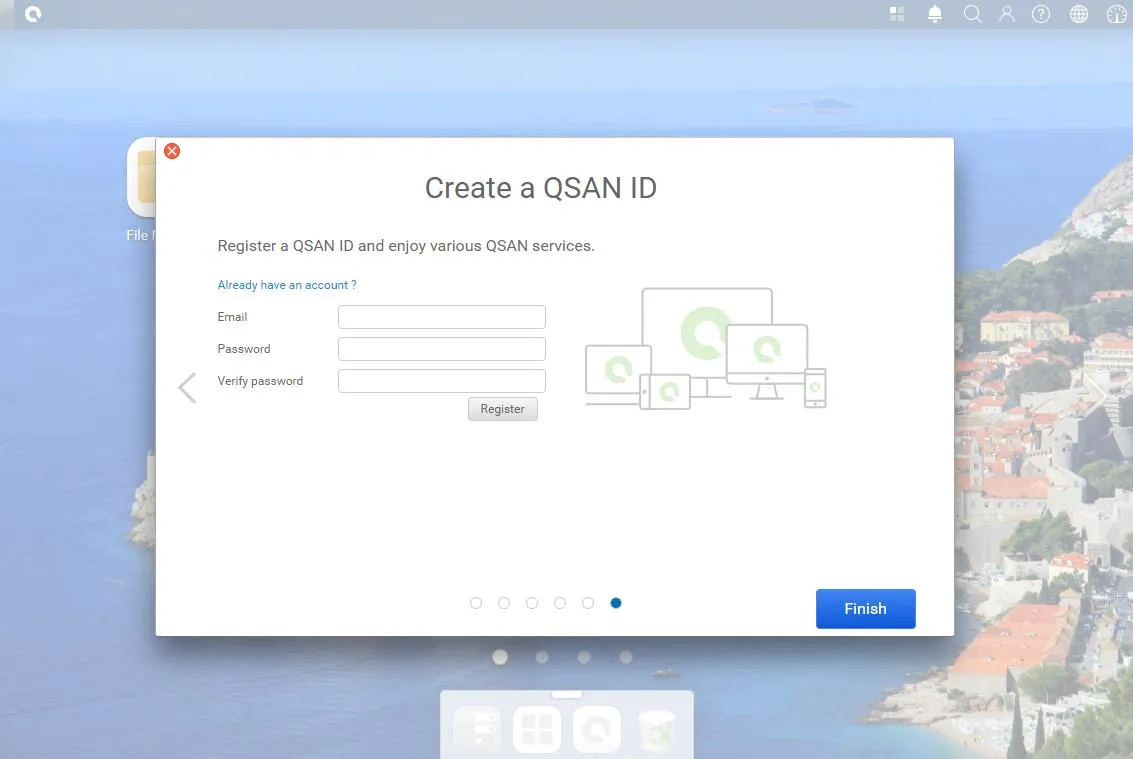Close the Create a QSAN ID dialog

click(172, 151)
